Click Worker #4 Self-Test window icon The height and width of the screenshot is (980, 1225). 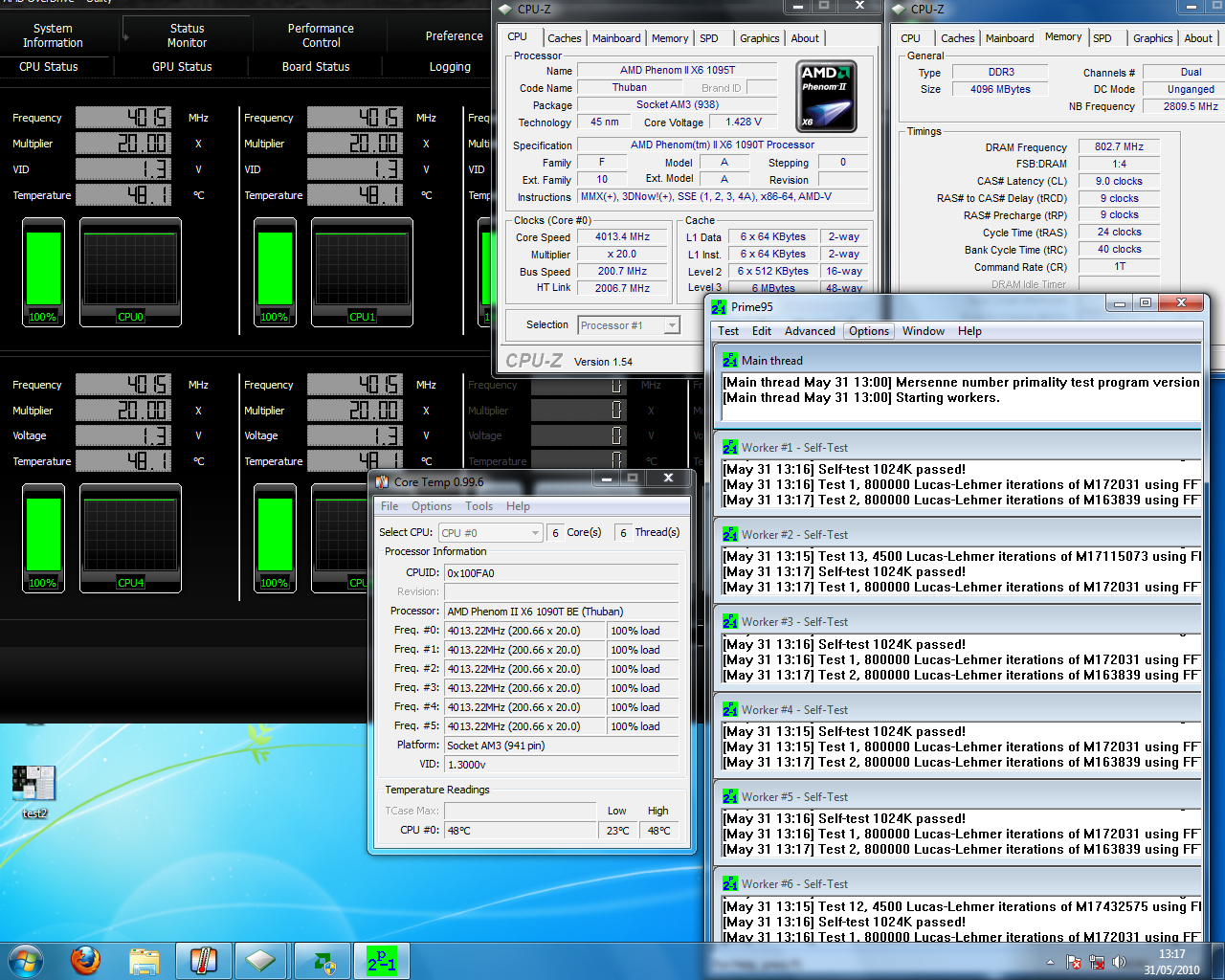tap(730, 709)
